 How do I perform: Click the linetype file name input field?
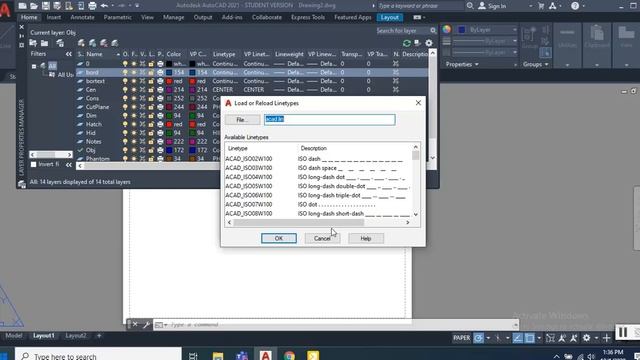[330, 119]
